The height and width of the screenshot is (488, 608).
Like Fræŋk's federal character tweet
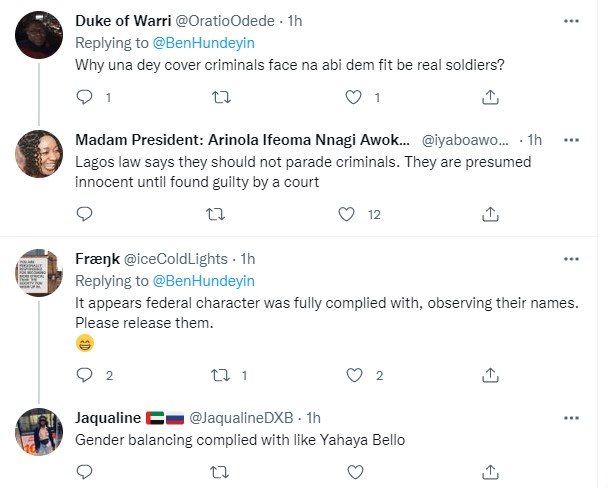(x=352, y=375)
